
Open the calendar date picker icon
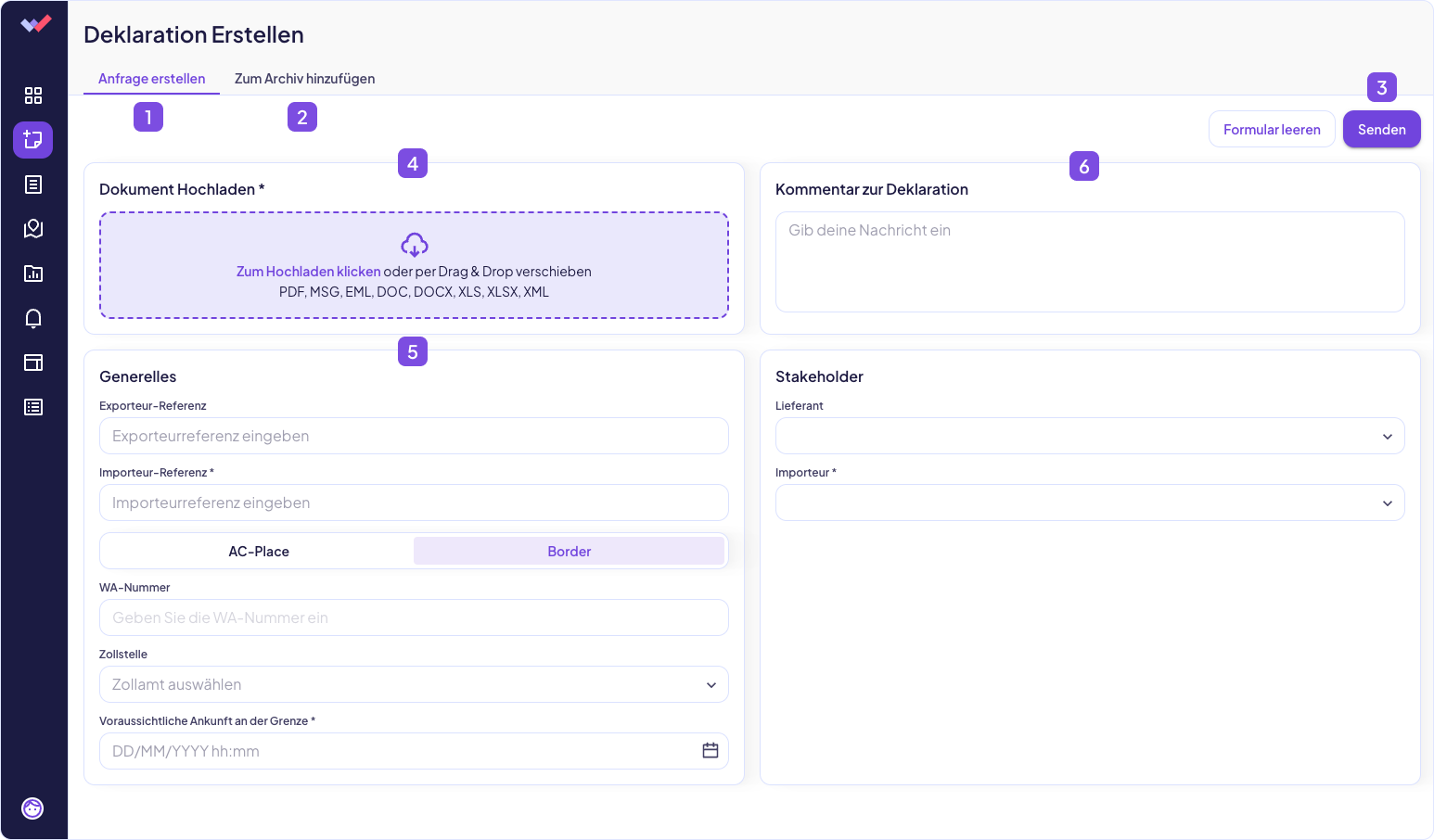coord(711,751)
